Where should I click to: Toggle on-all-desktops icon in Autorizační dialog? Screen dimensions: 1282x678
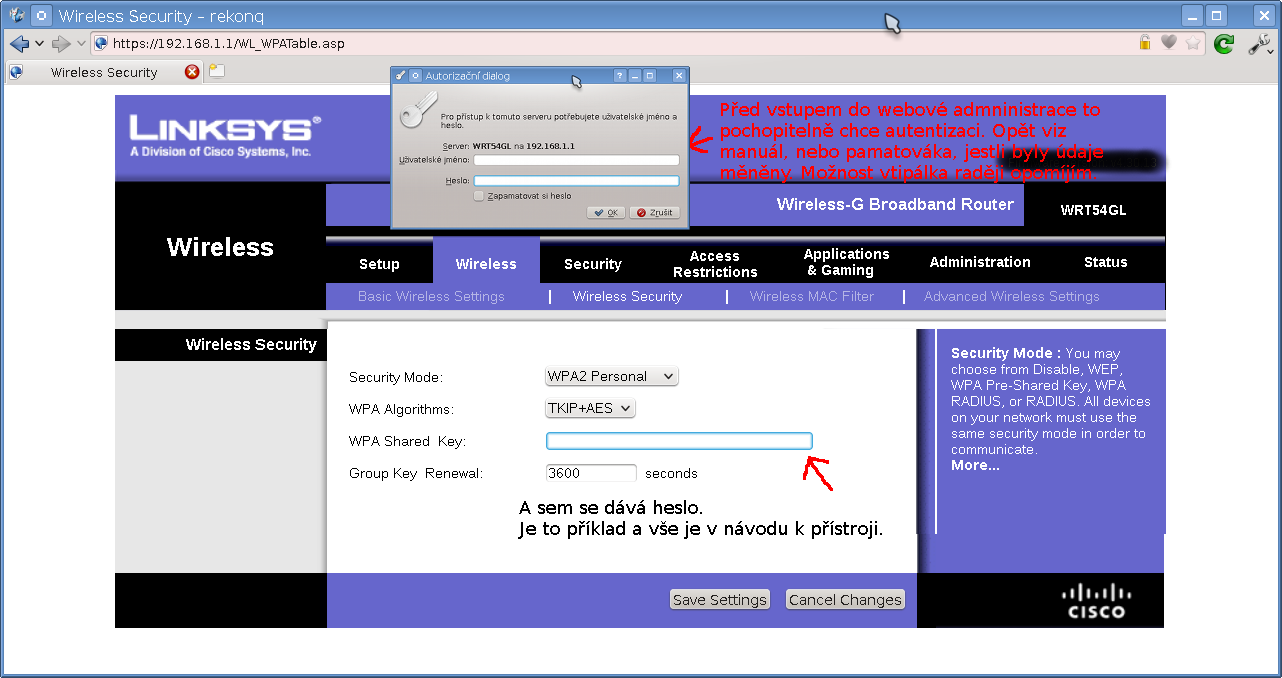(416, 75)
